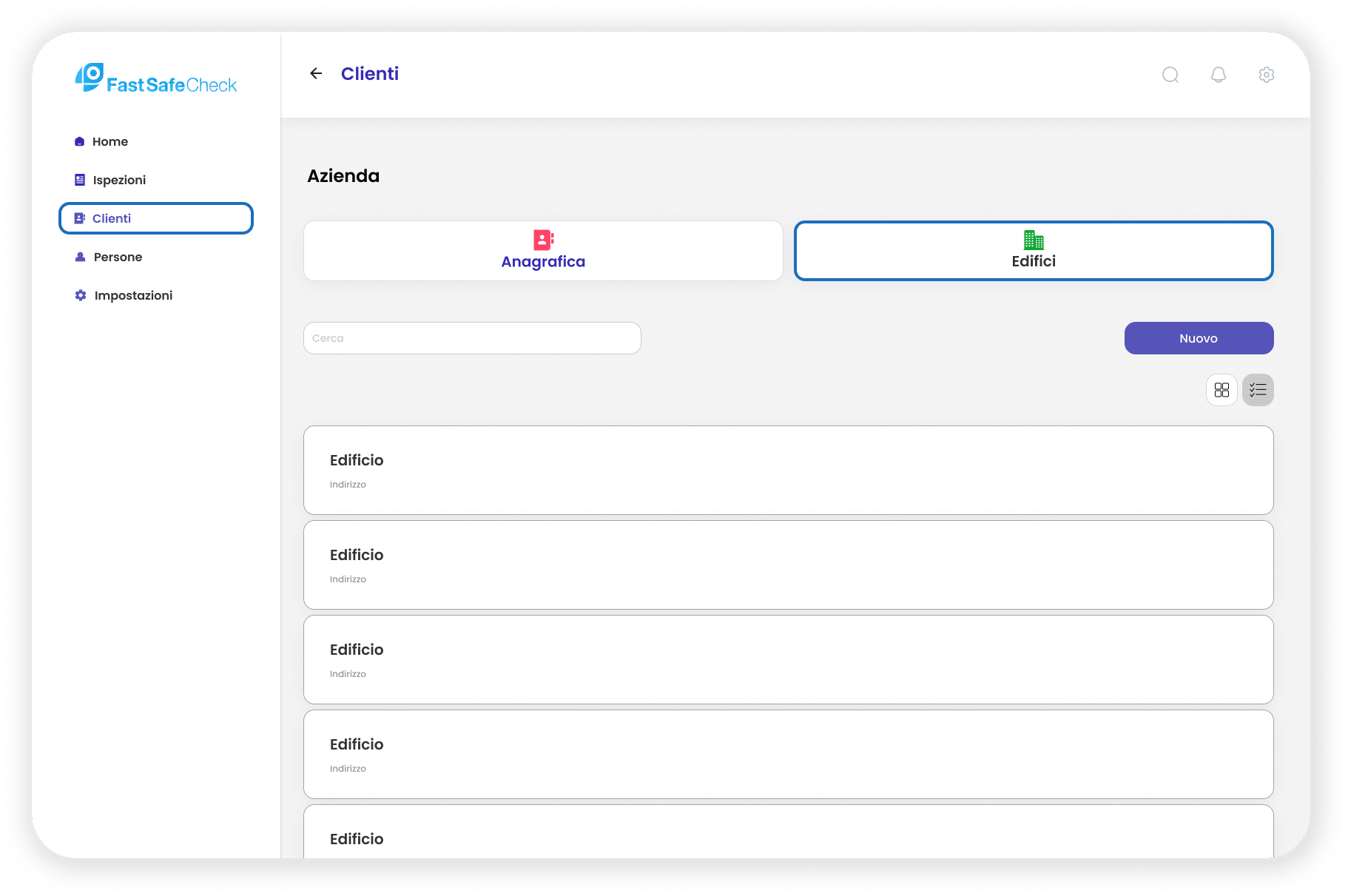Go back using the arrow next to Clienti
Viewport: 1348px width, 896px height.
coord(316,73)
